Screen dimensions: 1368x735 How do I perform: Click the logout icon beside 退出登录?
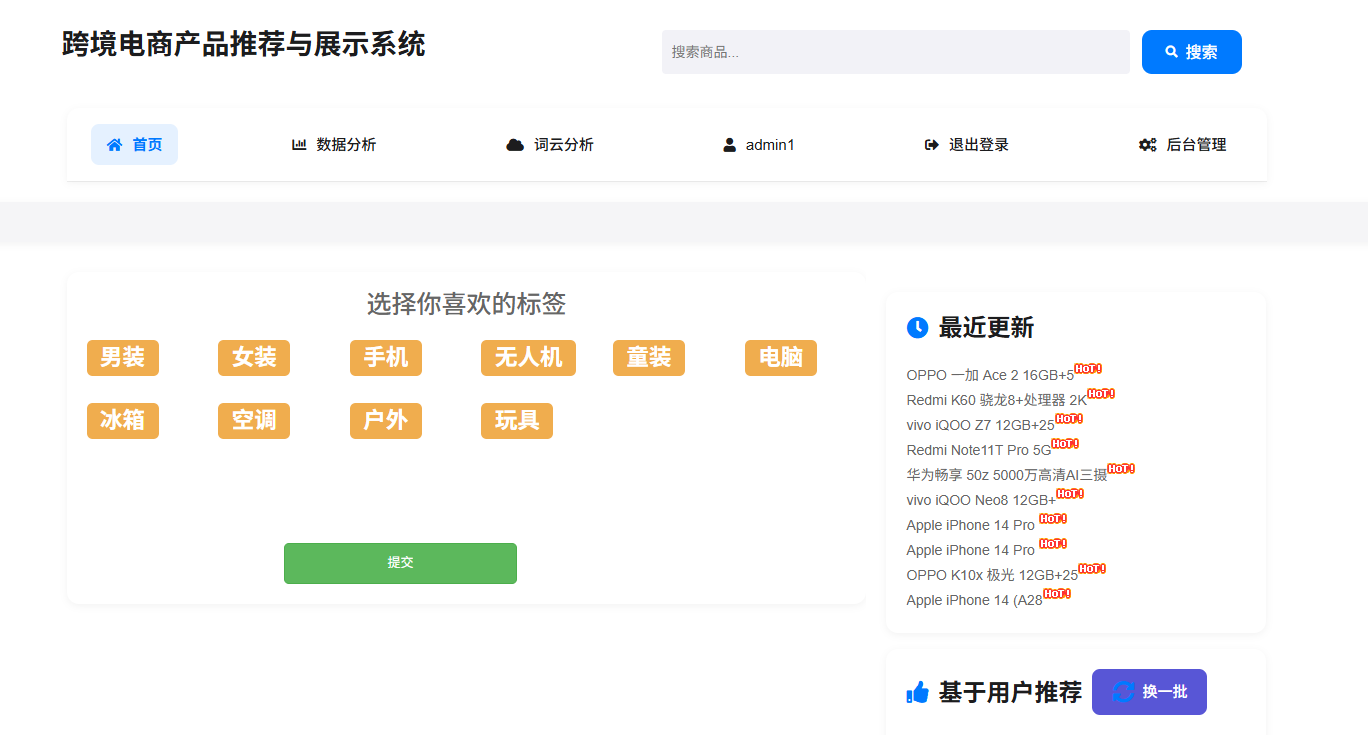[932, 145]
